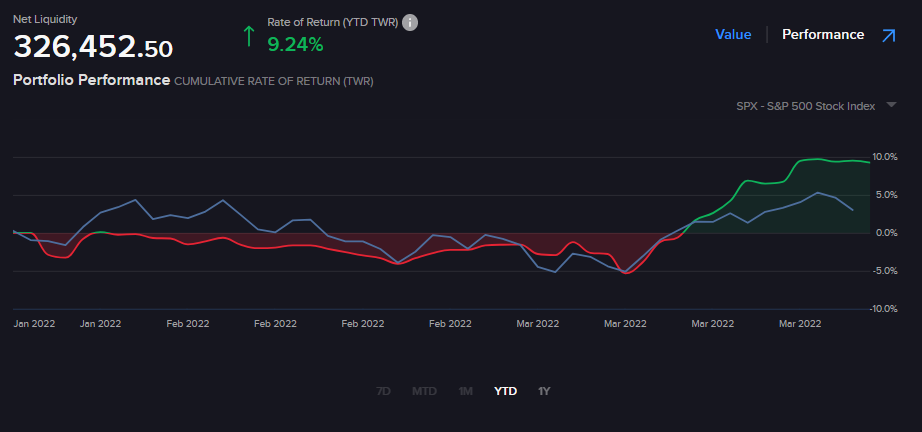Select the 1M time range
This screenshot has height=432, width=922.
tap(465, 391)
